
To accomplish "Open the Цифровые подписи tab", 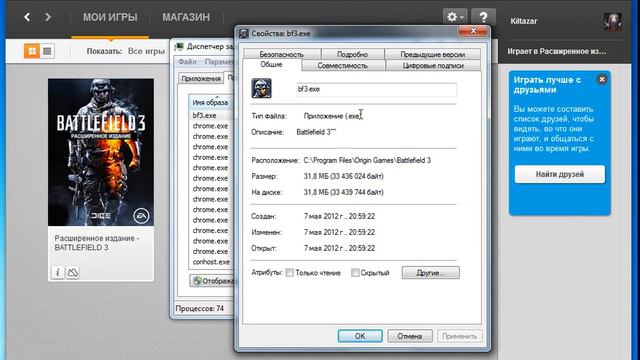I will coord(433,65).
